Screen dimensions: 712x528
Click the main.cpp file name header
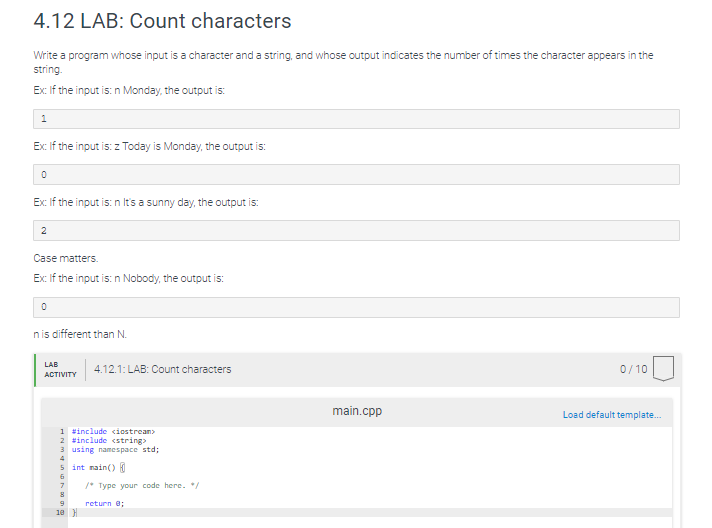357,411
